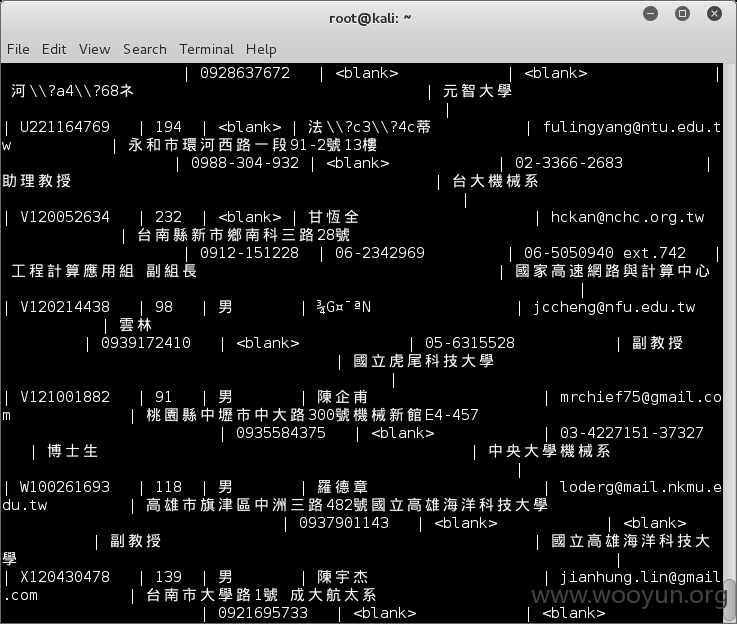Viewport: 737px width, 624px height.
Task: Open the Edit menu
Action: (x=54, y=49)
